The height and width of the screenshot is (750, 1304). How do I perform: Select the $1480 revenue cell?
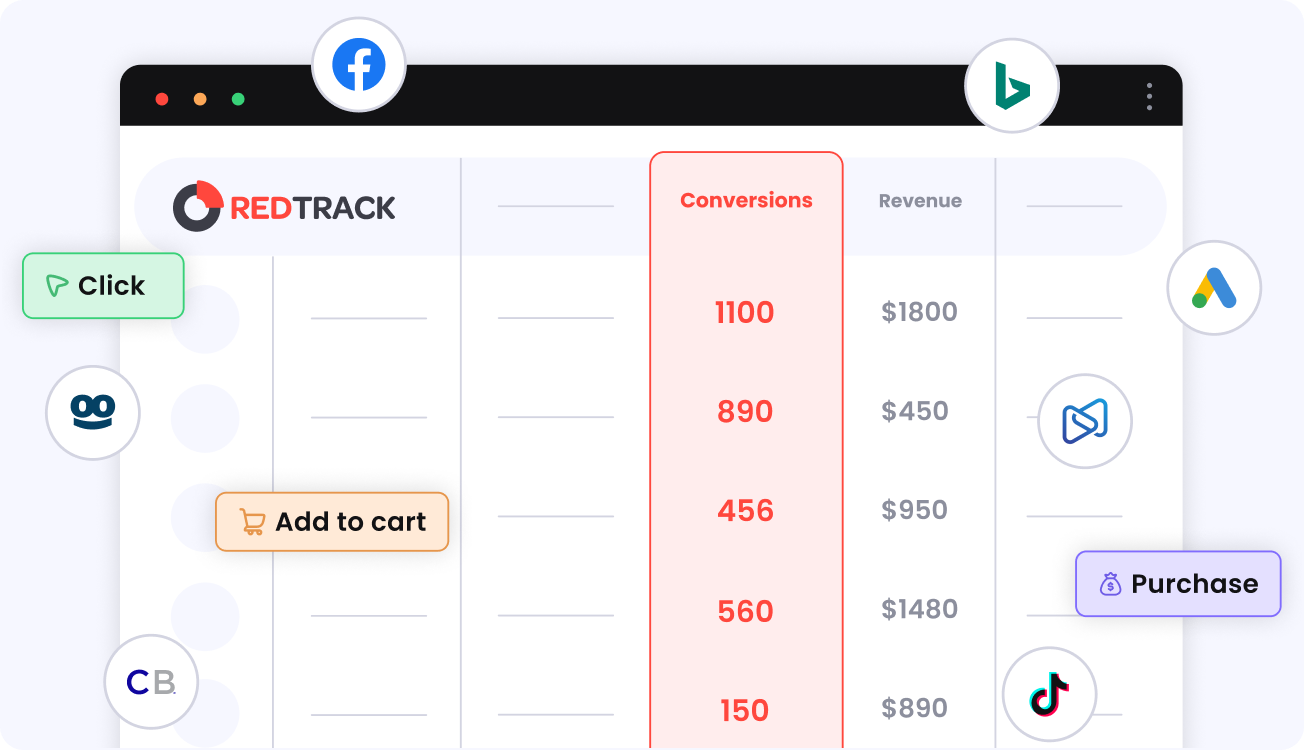click(x=919, y=609)
